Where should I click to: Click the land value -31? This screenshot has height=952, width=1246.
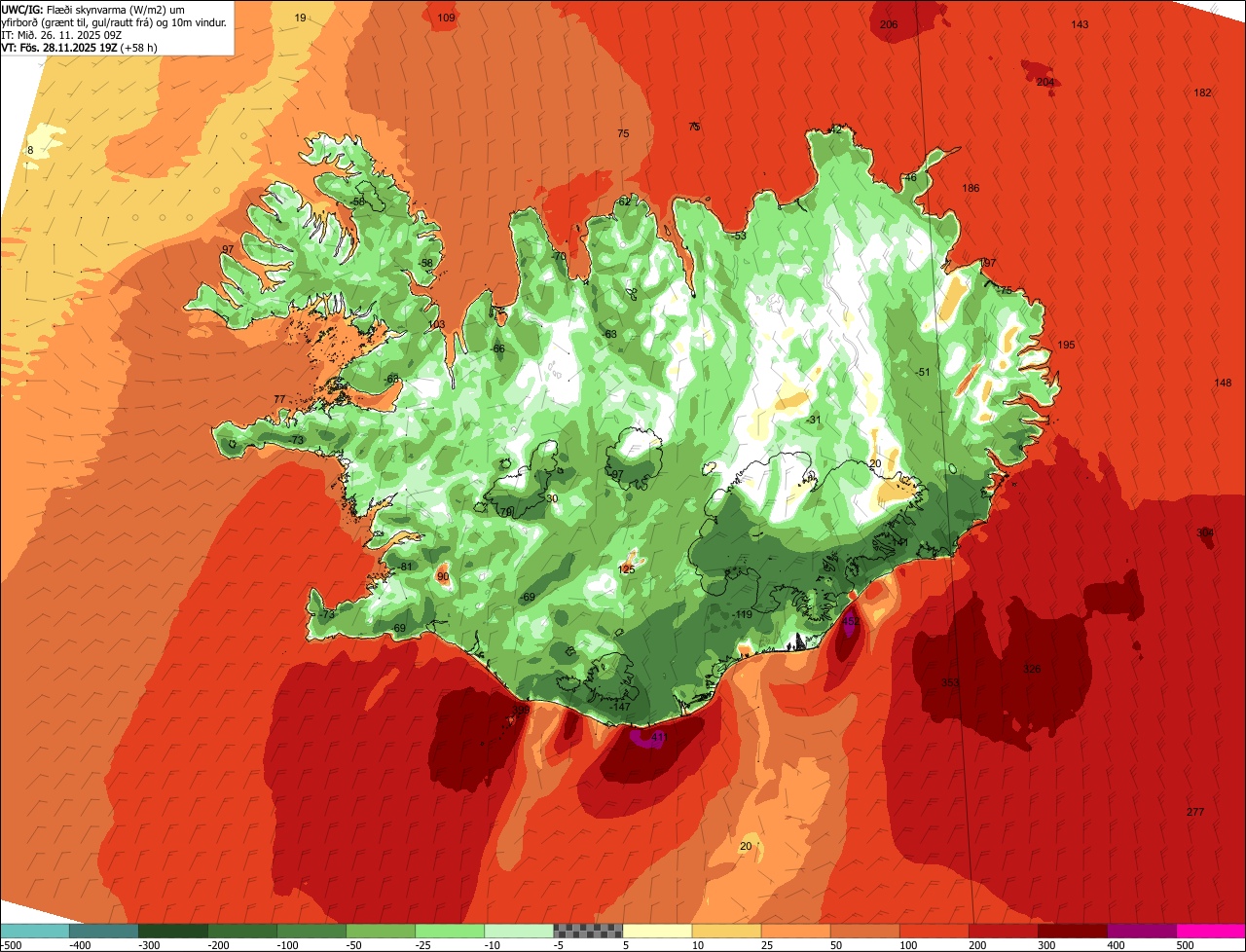[x=814, y=420]
